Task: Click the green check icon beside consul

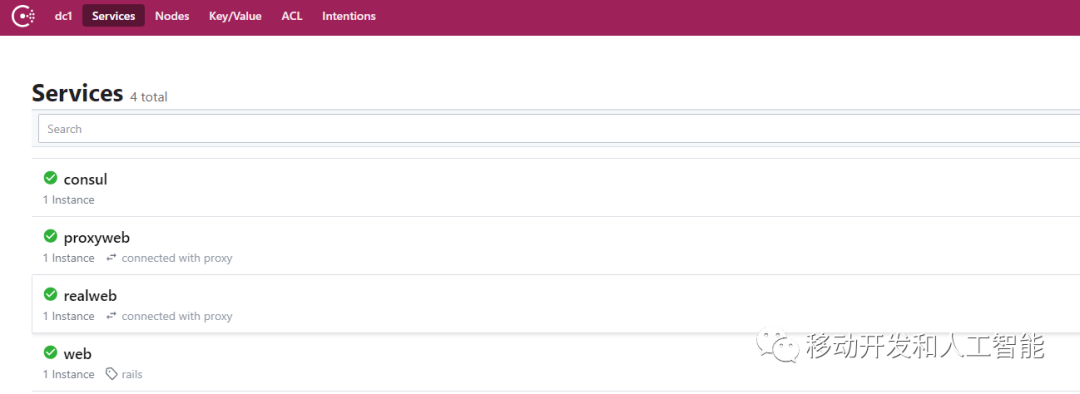Action: click(x=50, y=178)
